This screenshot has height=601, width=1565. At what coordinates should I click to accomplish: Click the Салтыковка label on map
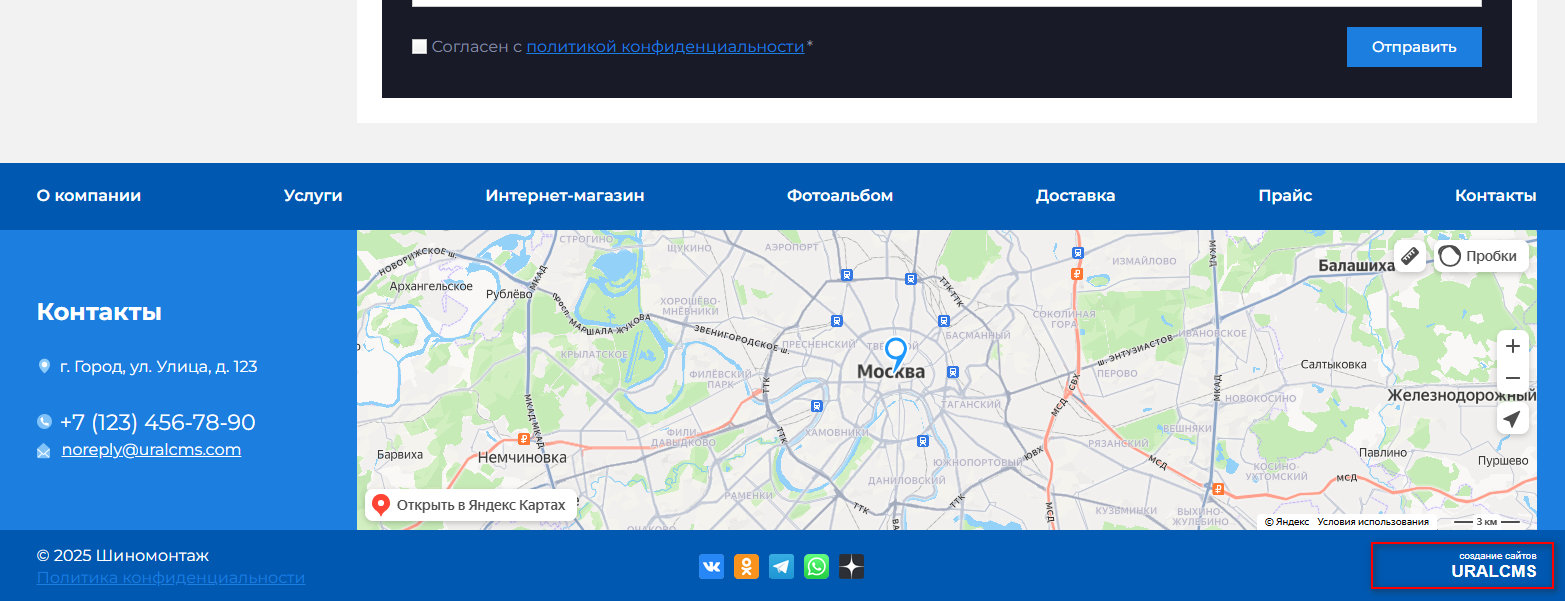1334,365
